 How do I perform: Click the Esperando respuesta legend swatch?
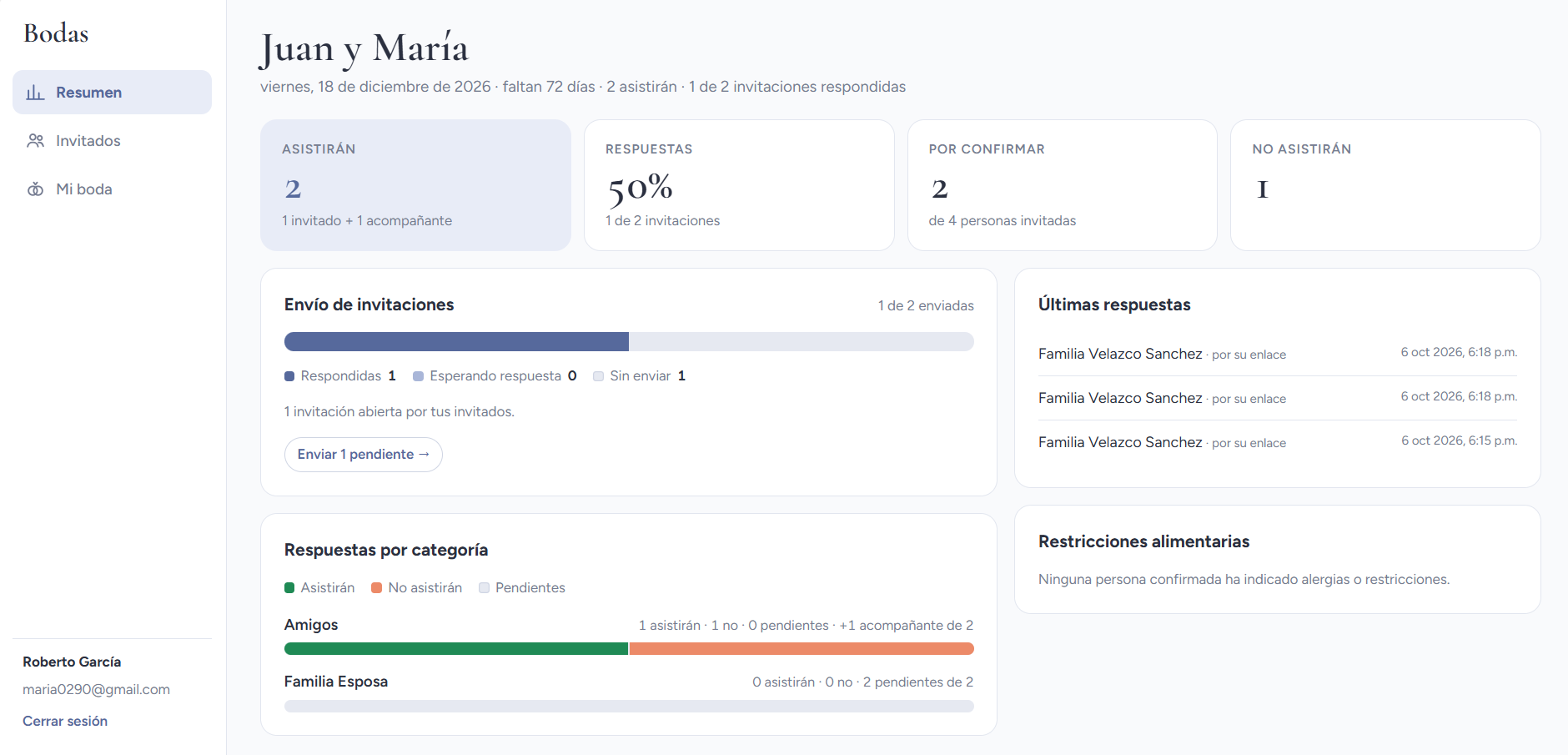tap(419, 376)
